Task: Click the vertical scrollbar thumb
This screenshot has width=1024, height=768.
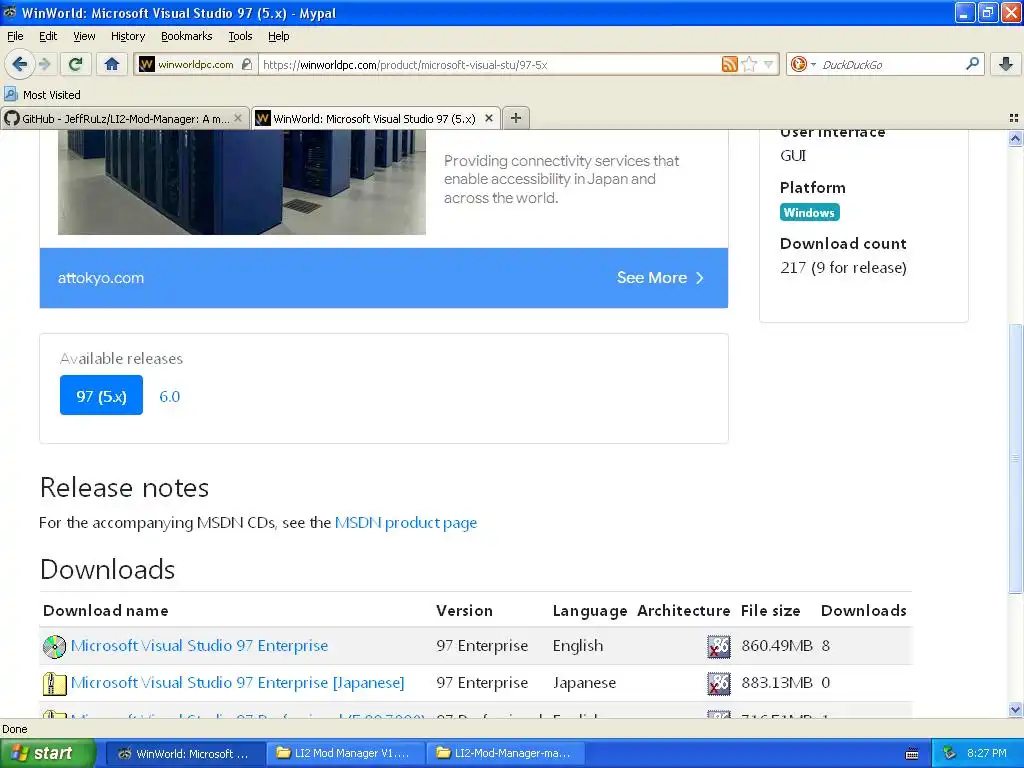Action: point(1016,459)
